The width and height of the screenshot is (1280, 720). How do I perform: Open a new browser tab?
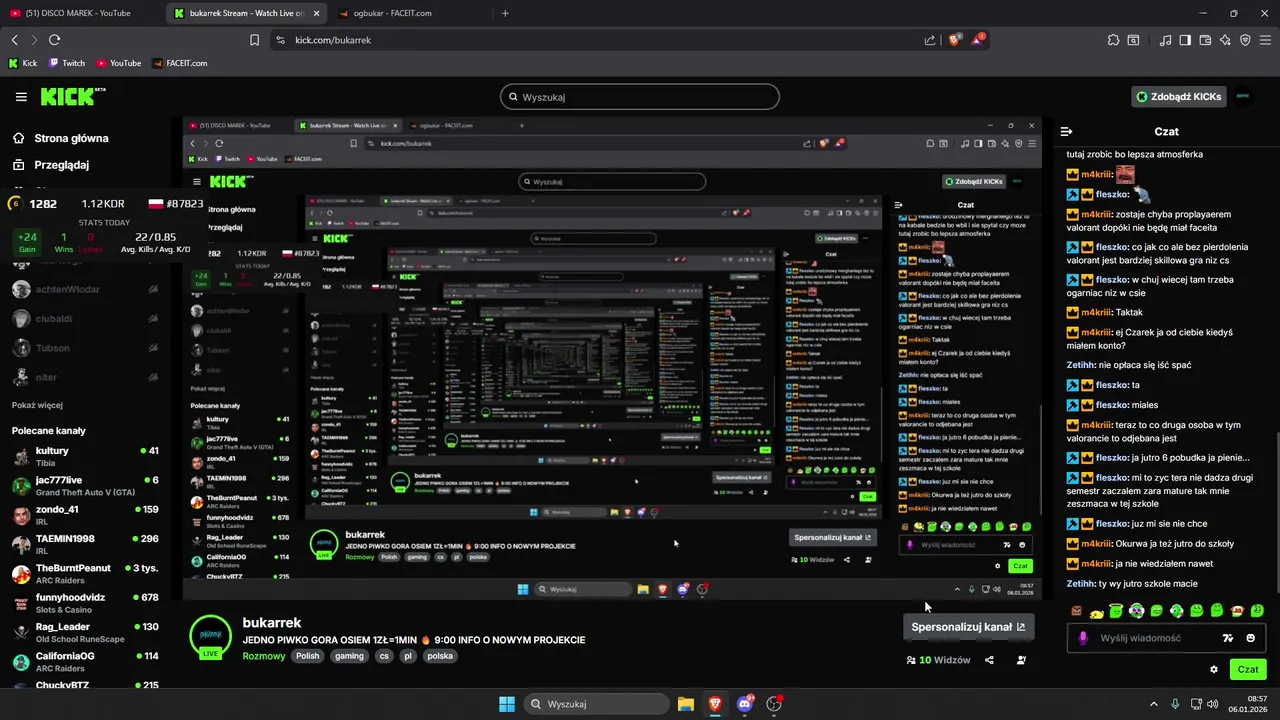505,13
